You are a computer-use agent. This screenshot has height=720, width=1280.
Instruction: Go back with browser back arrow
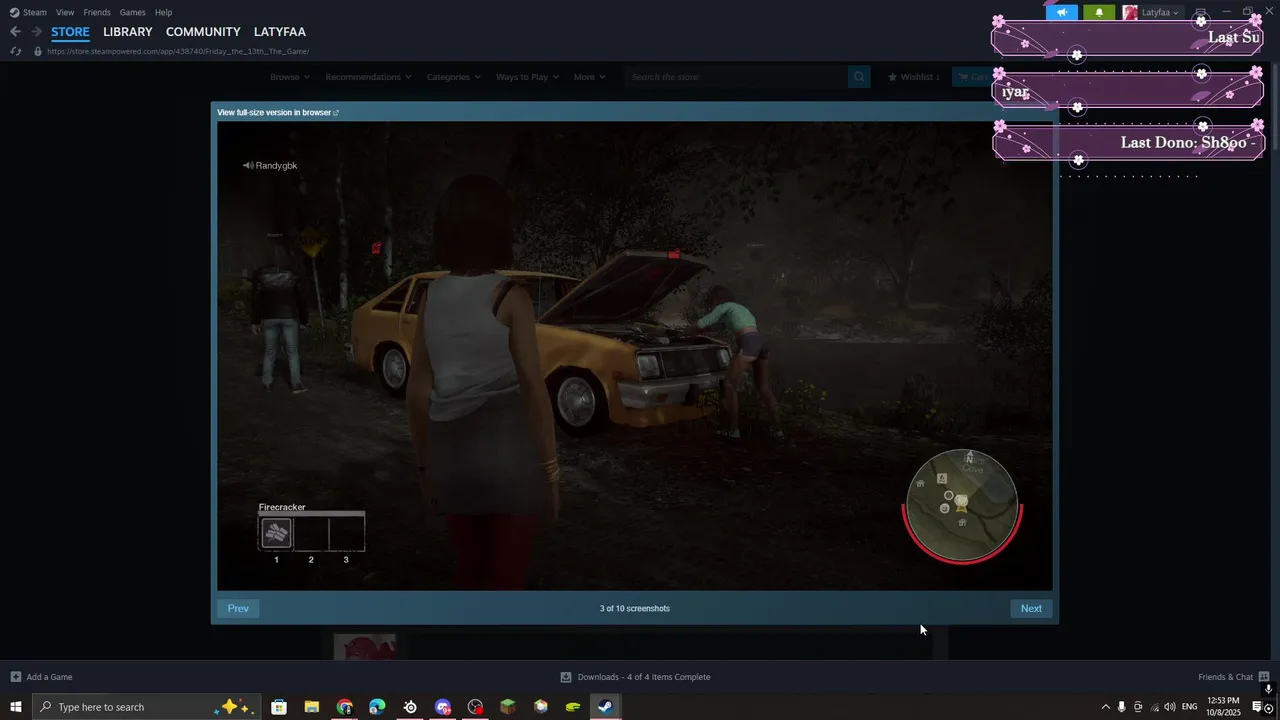(x=15, y=32)
